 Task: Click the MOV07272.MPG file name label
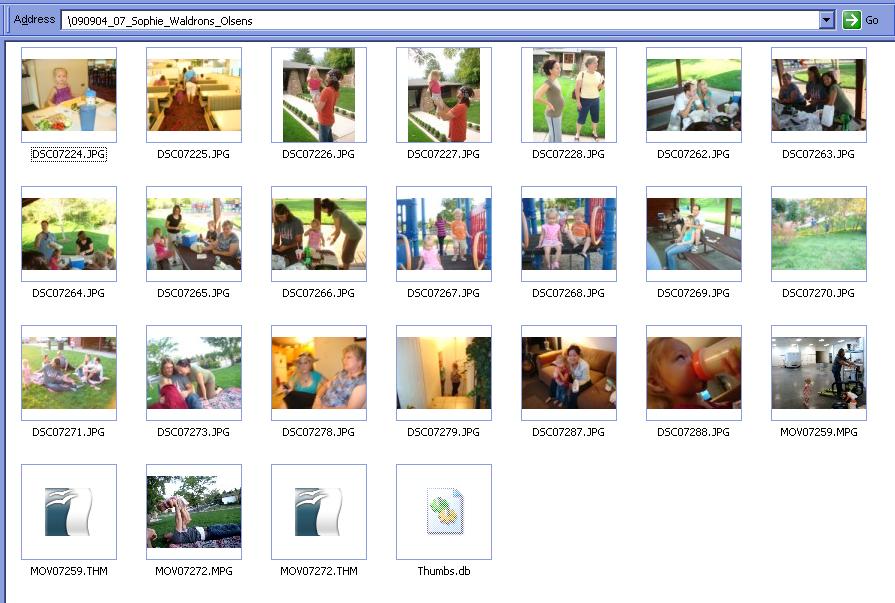[x=193, y=571]
